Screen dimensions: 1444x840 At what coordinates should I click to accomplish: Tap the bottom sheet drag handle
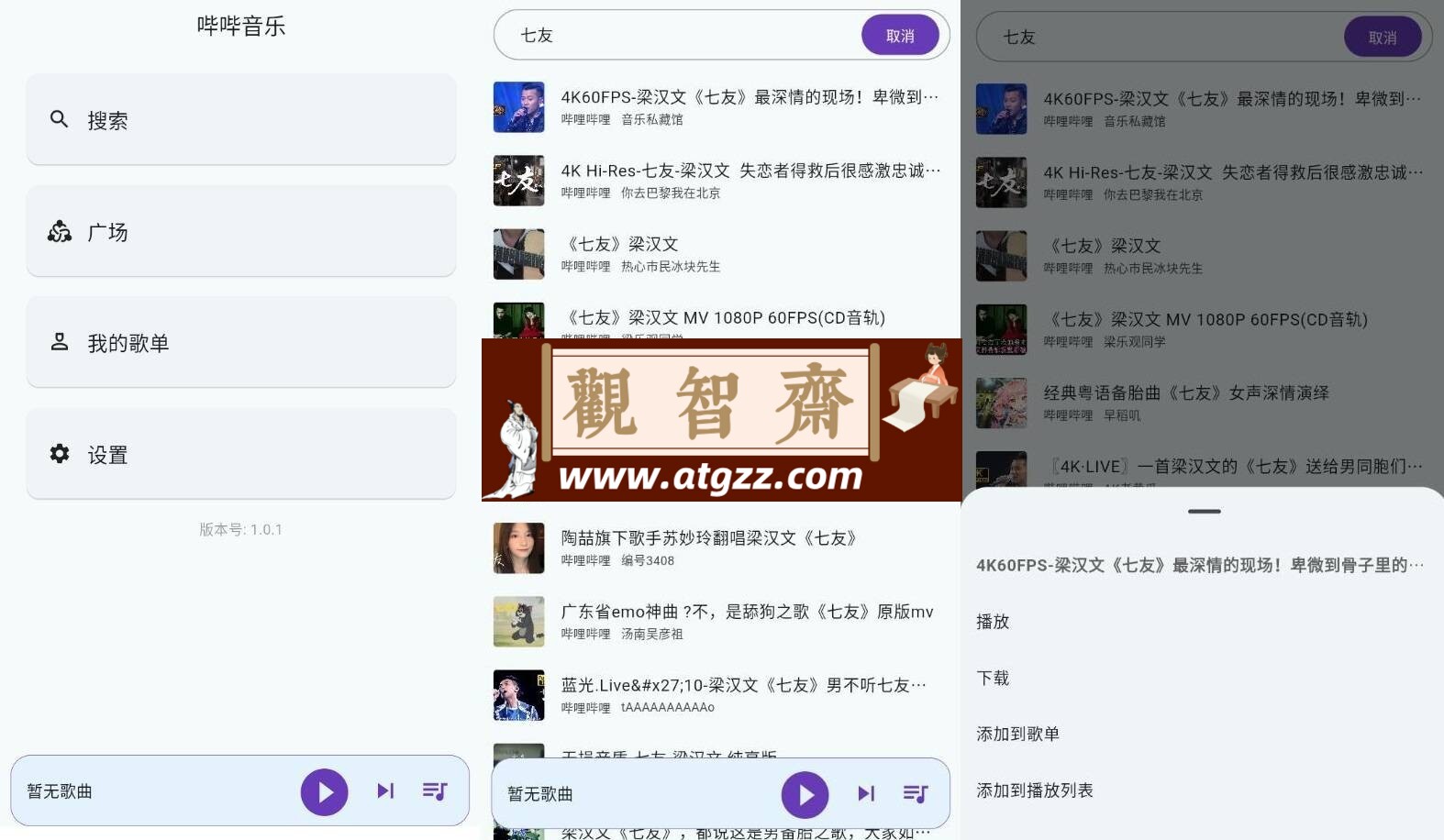point(1204,511)
